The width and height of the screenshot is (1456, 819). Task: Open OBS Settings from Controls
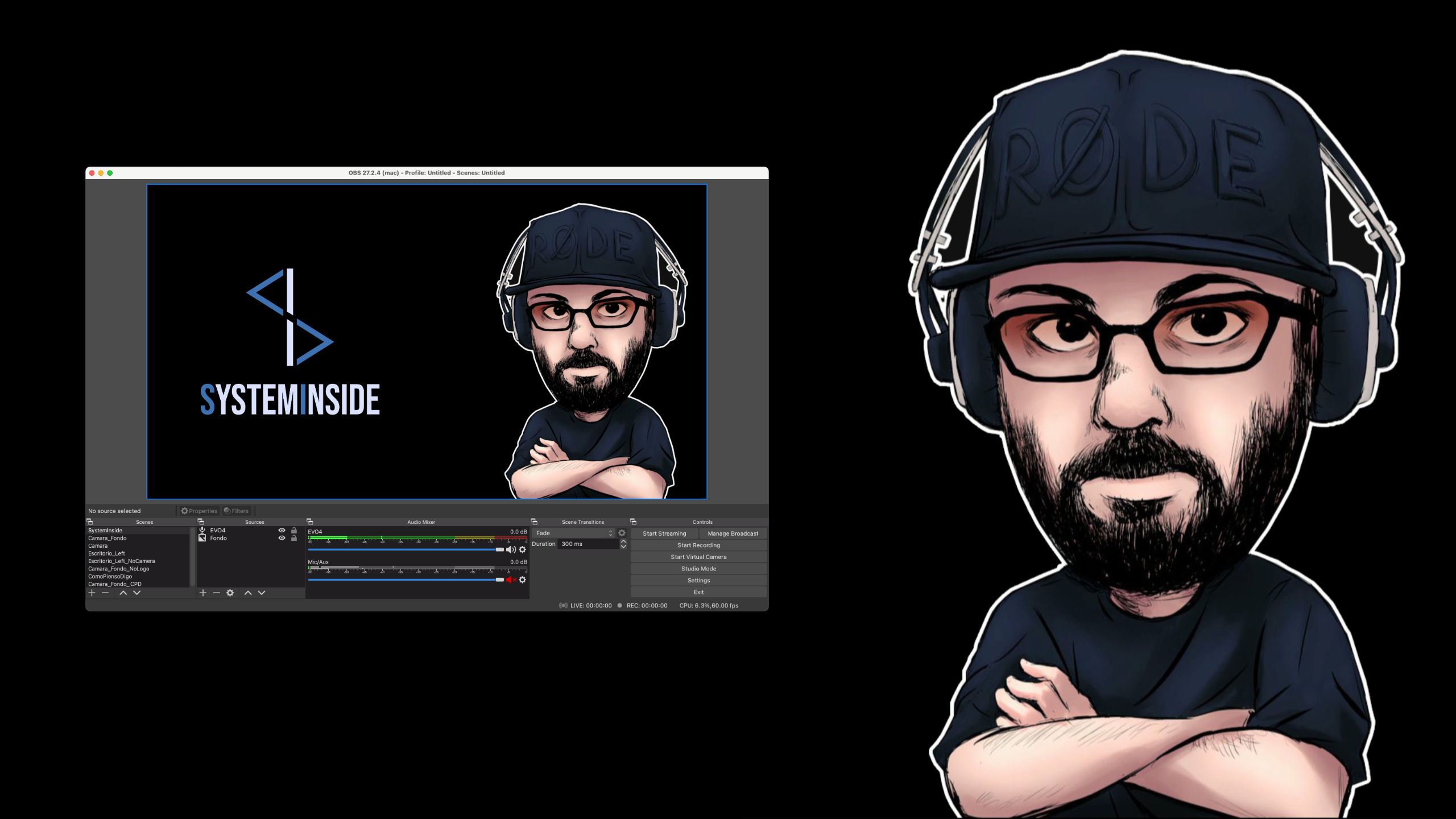pyautogui.click(x=698, y=580)
